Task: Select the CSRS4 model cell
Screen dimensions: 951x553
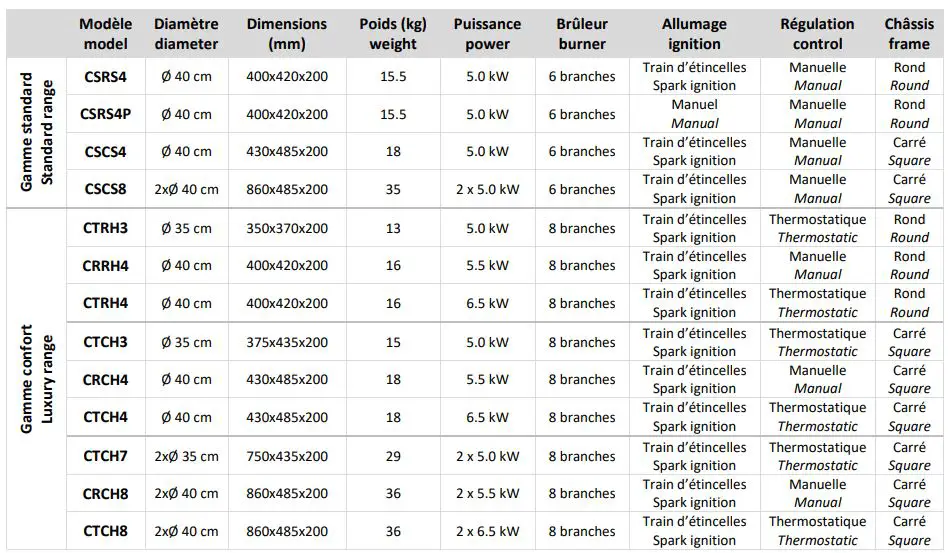Action: 105,76
